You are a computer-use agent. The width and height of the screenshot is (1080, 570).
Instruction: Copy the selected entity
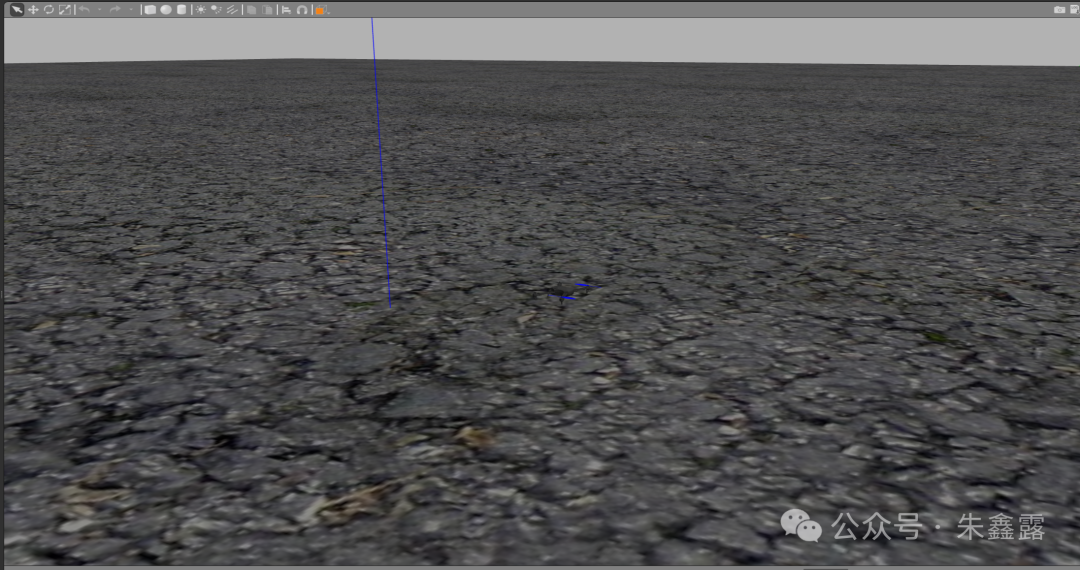point(251,10)
